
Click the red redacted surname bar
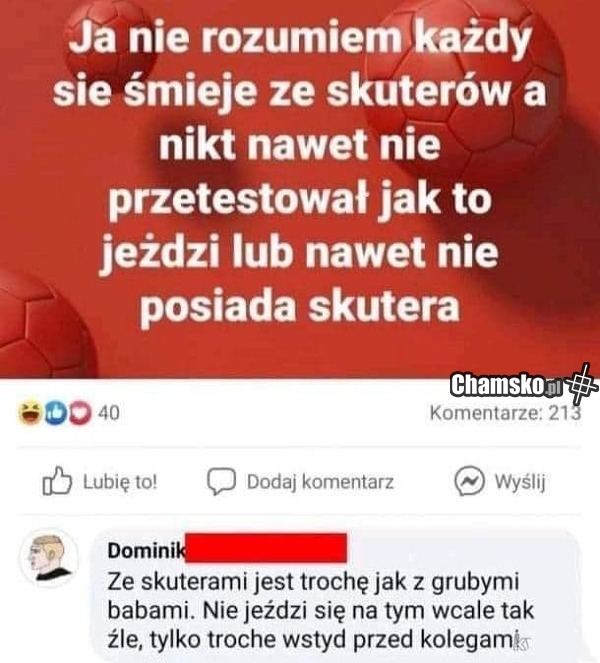tap(266, 548)
